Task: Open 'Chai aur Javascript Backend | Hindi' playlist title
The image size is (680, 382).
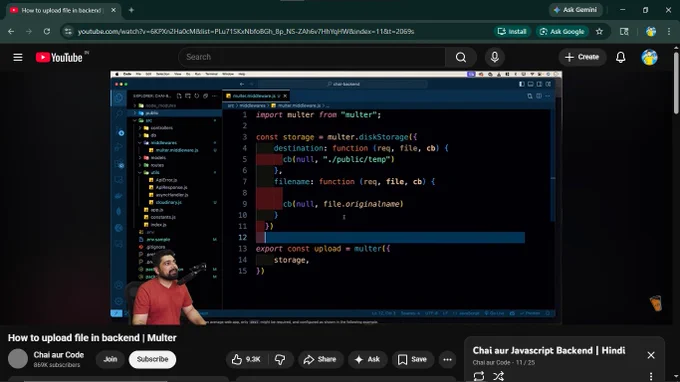Action: [x=549, y=350]
